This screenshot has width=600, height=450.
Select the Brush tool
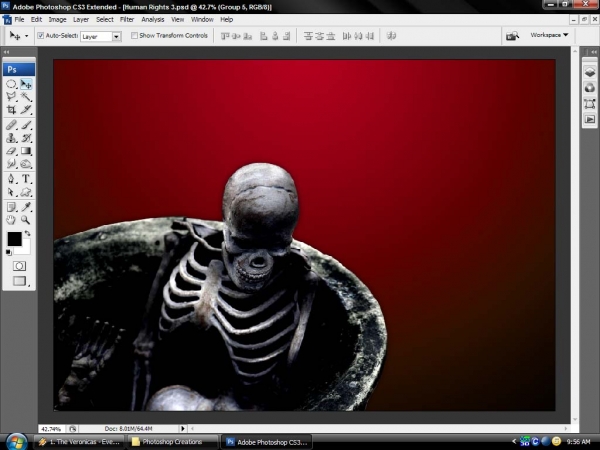[x=26, y=125]
